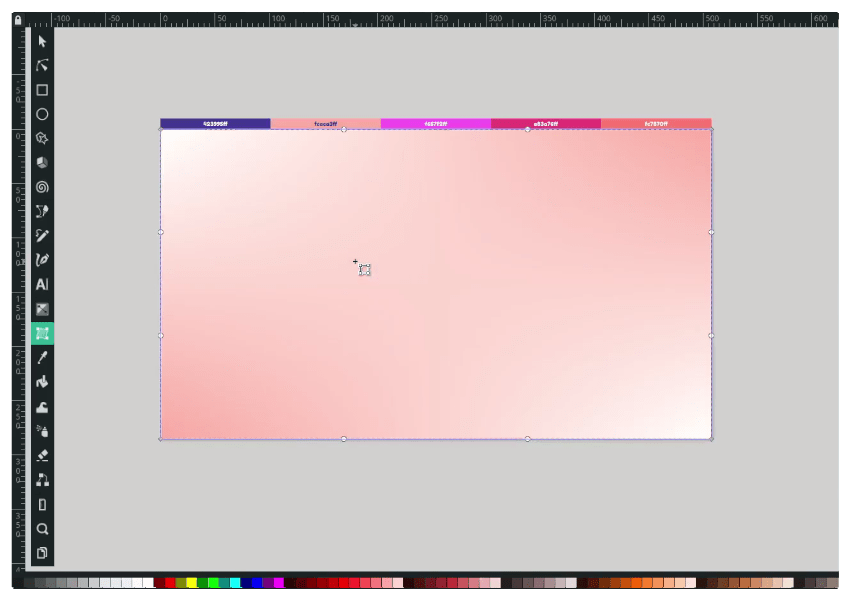Viewport: 850px width, 600px height.
Task: Click the dark blue swatch bar above canvas
Action: (x=215, y=124)
